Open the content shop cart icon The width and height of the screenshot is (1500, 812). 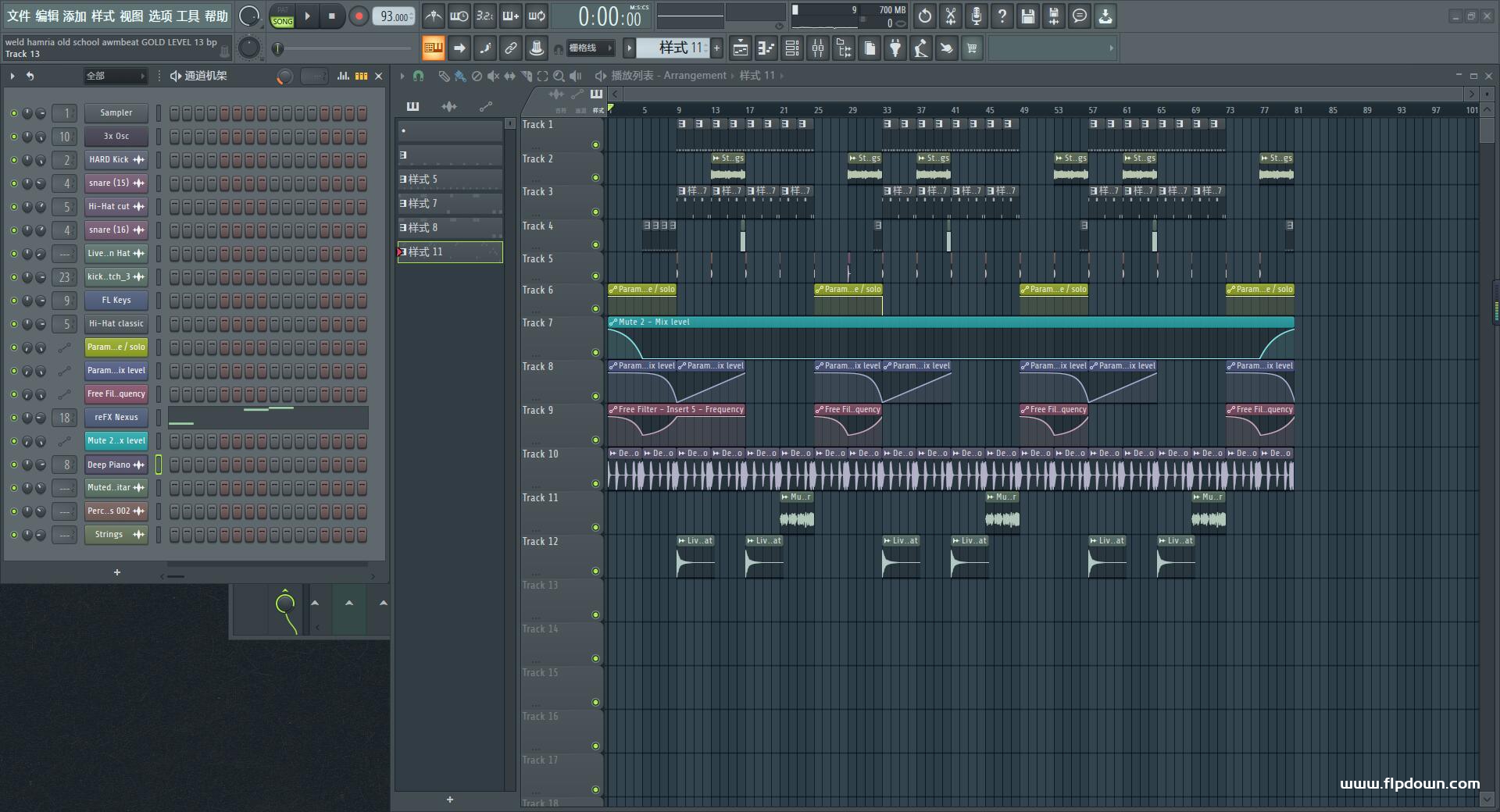(x=972, y=48)
